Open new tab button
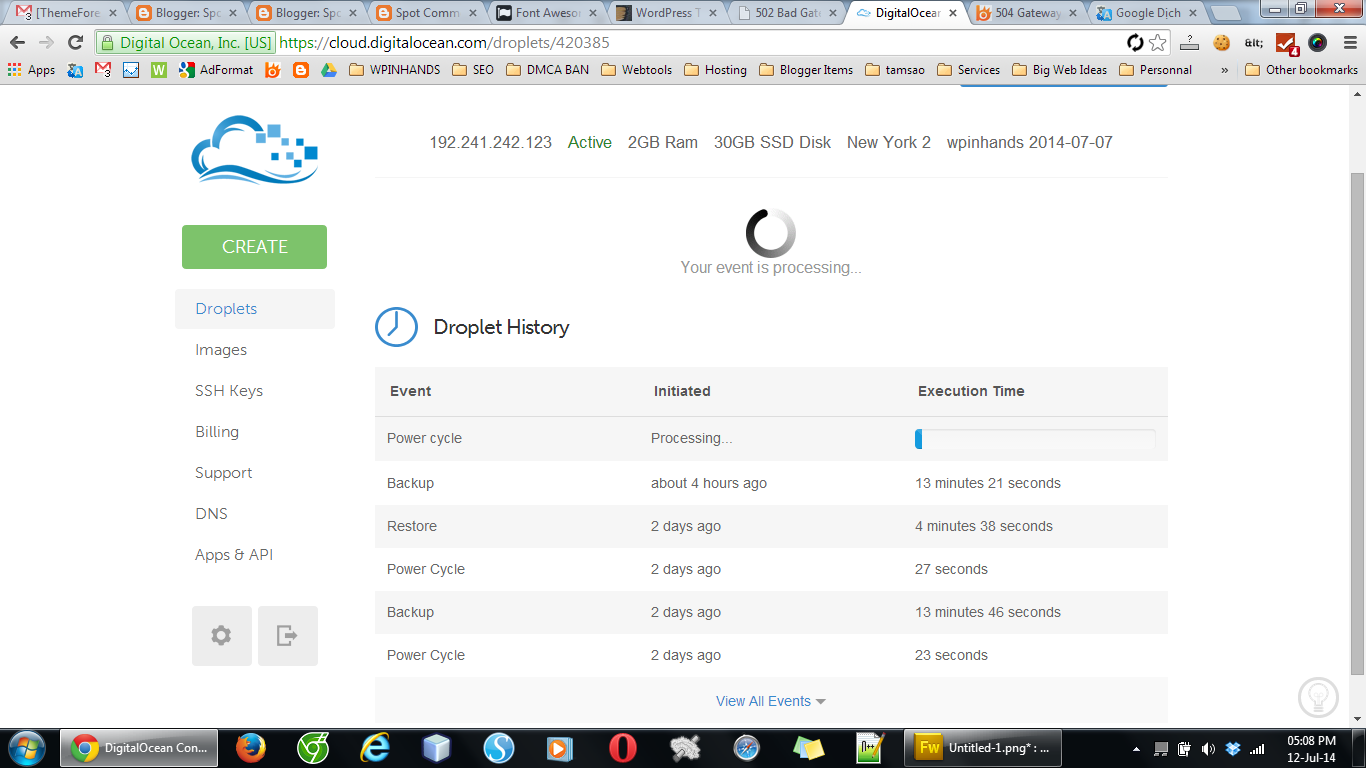 [x=1224, y=14]
